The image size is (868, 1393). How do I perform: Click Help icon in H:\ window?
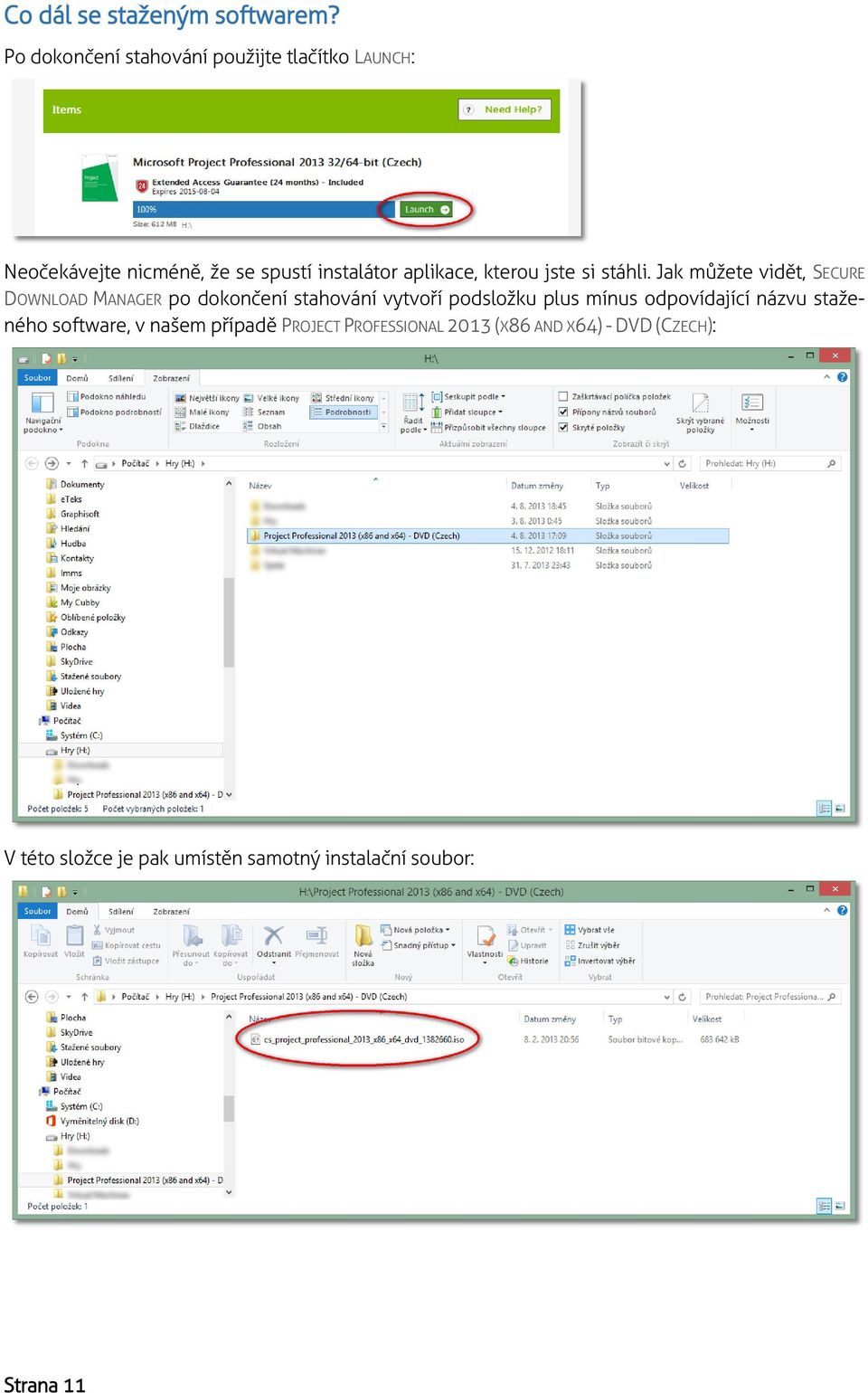[843, 377]
